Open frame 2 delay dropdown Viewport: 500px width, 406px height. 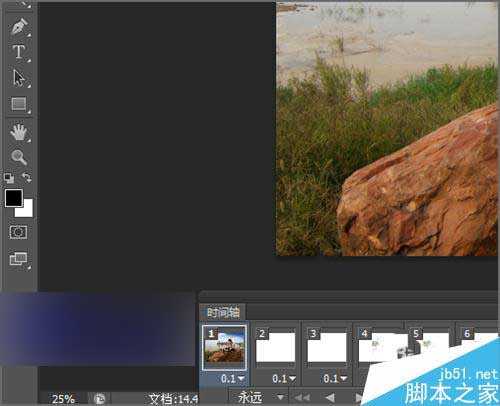coord(284,379)
